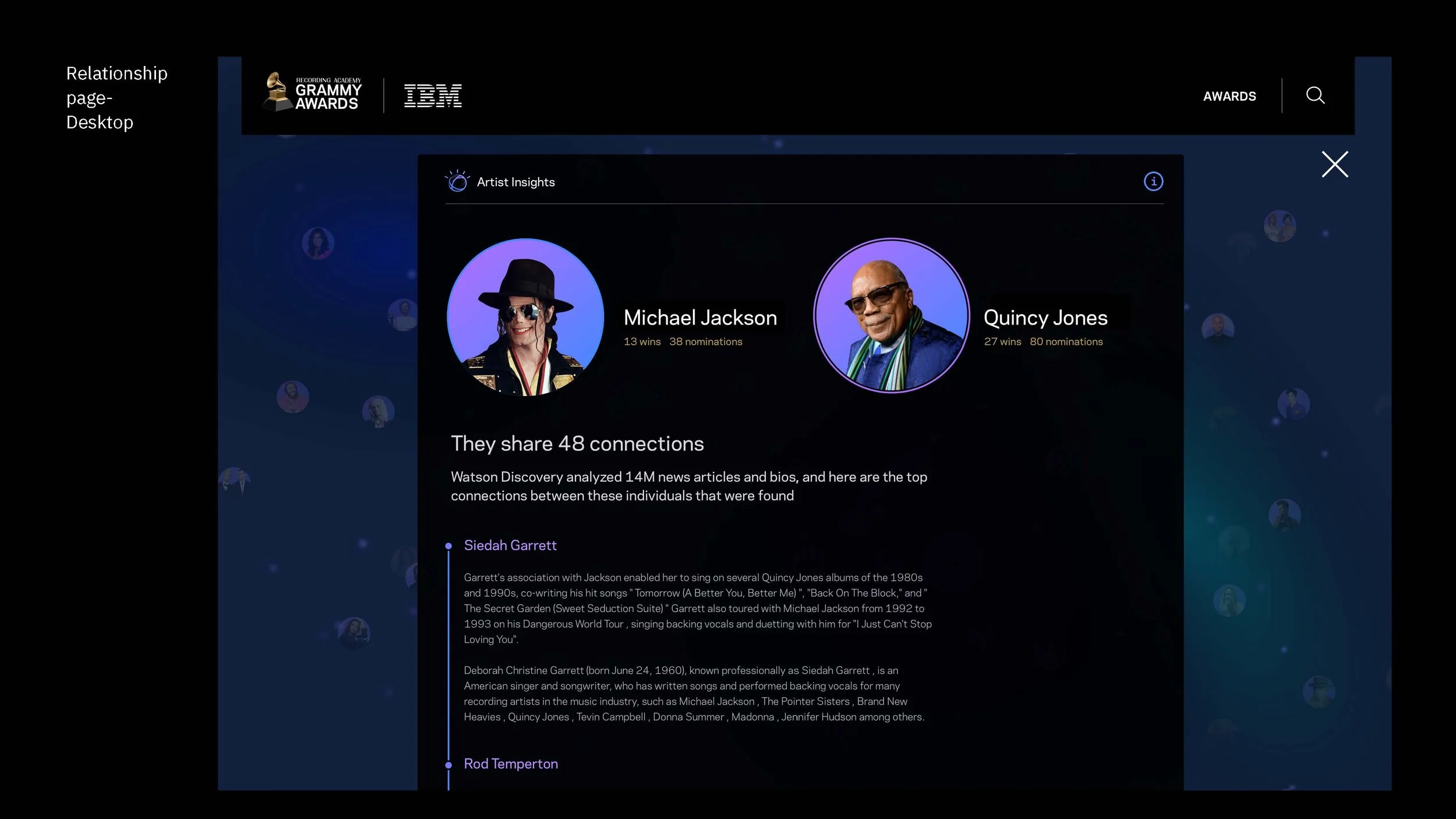Select Michael Jackson's portrait
Viewport: 1456px width, 819px height.
(x=525, y=317)
